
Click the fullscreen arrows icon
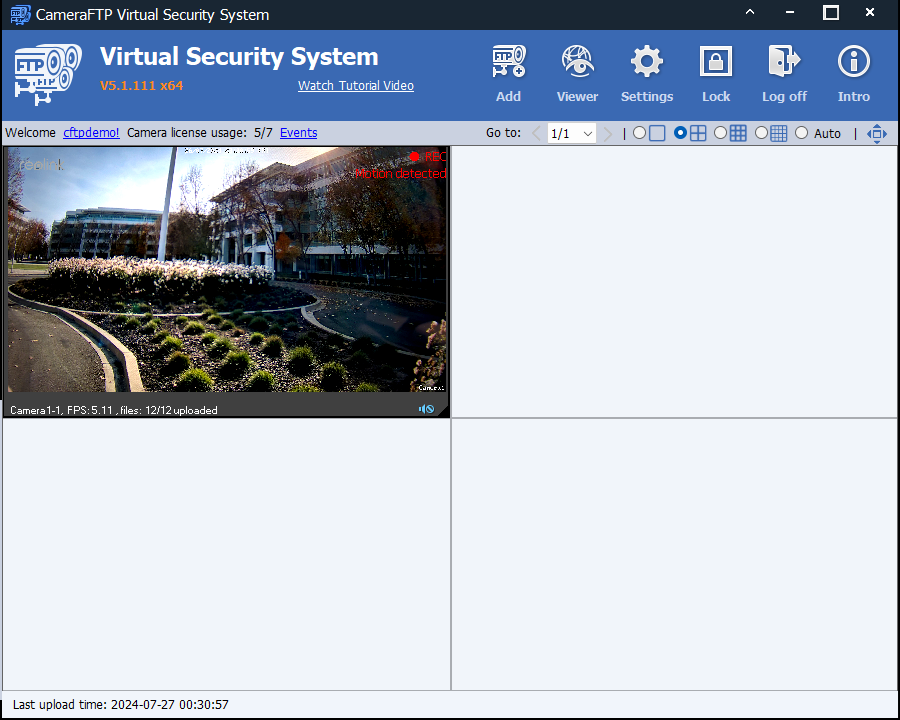tap(877, 133)
